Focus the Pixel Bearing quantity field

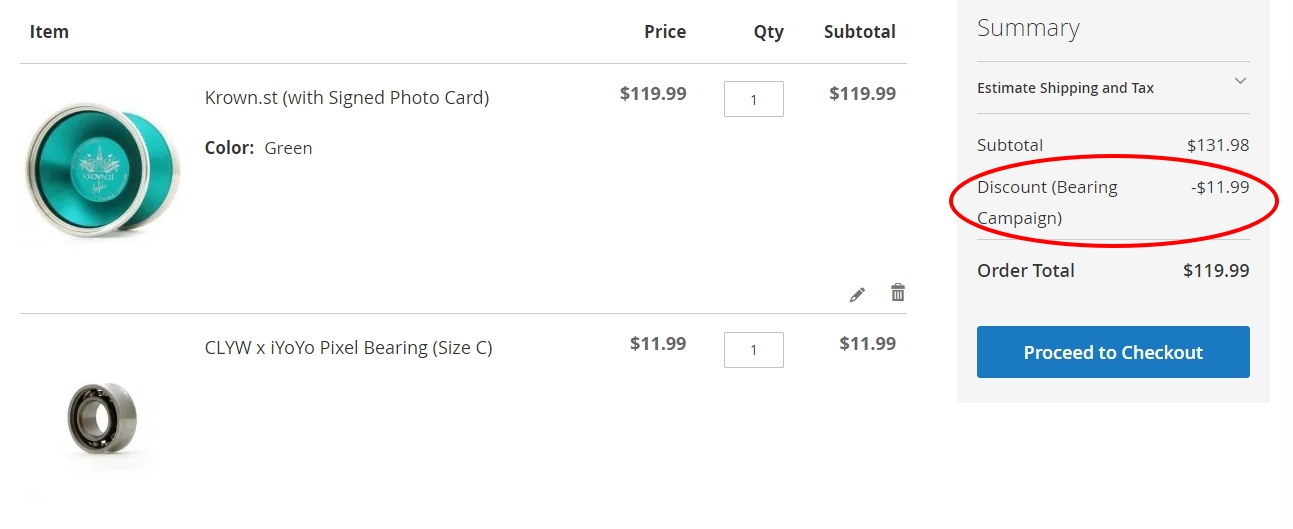pyautogui.click(x=754, y=349)
